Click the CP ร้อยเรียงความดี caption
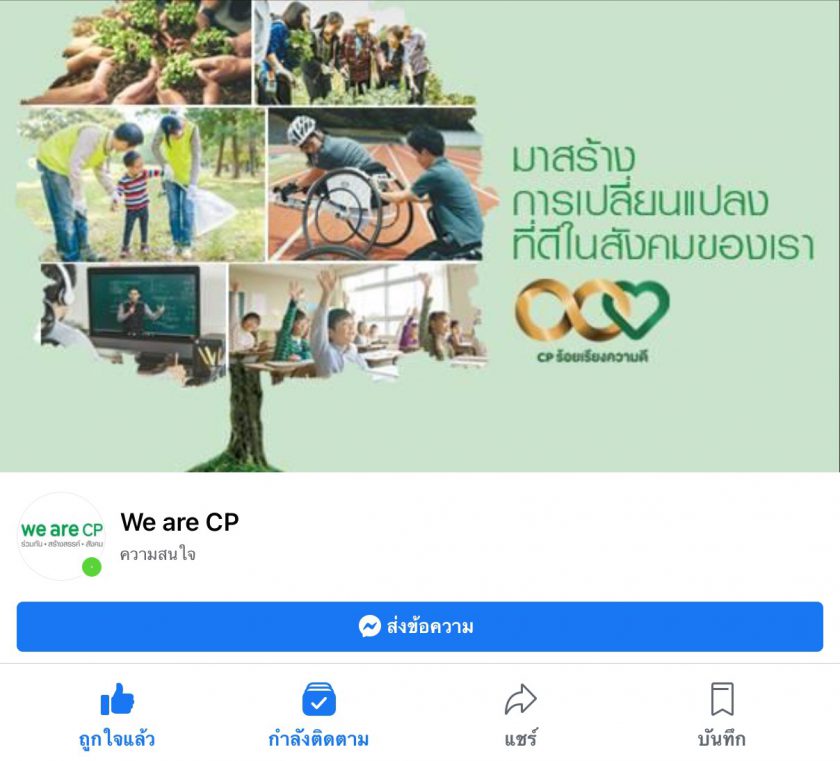The width and height of the screenshot is (840, 761). click(x=592, y=356)
